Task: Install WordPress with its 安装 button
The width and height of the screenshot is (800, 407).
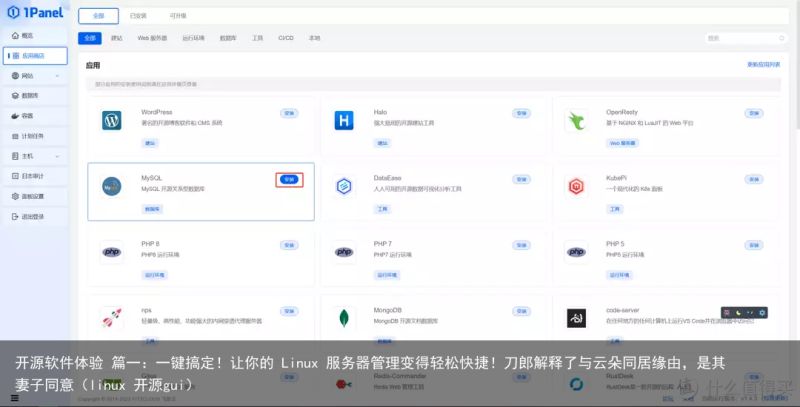Action: pos(289,113)
